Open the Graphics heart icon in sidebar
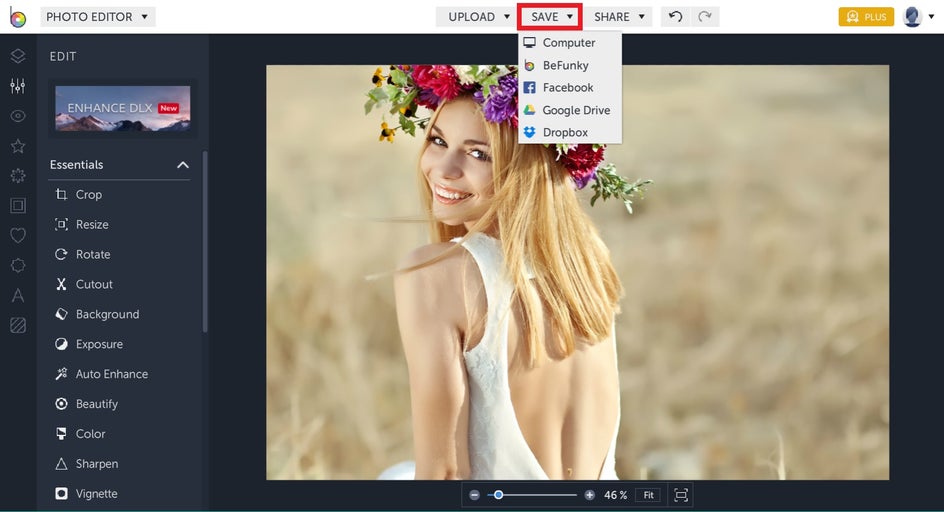The image size is (944, 512). click(x=18, y=236)
